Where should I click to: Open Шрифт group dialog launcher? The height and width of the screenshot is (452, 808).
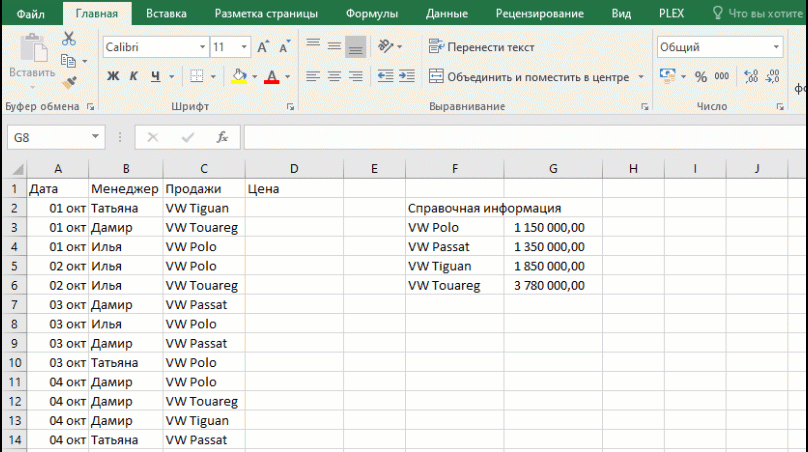click(x=291, y=107)
